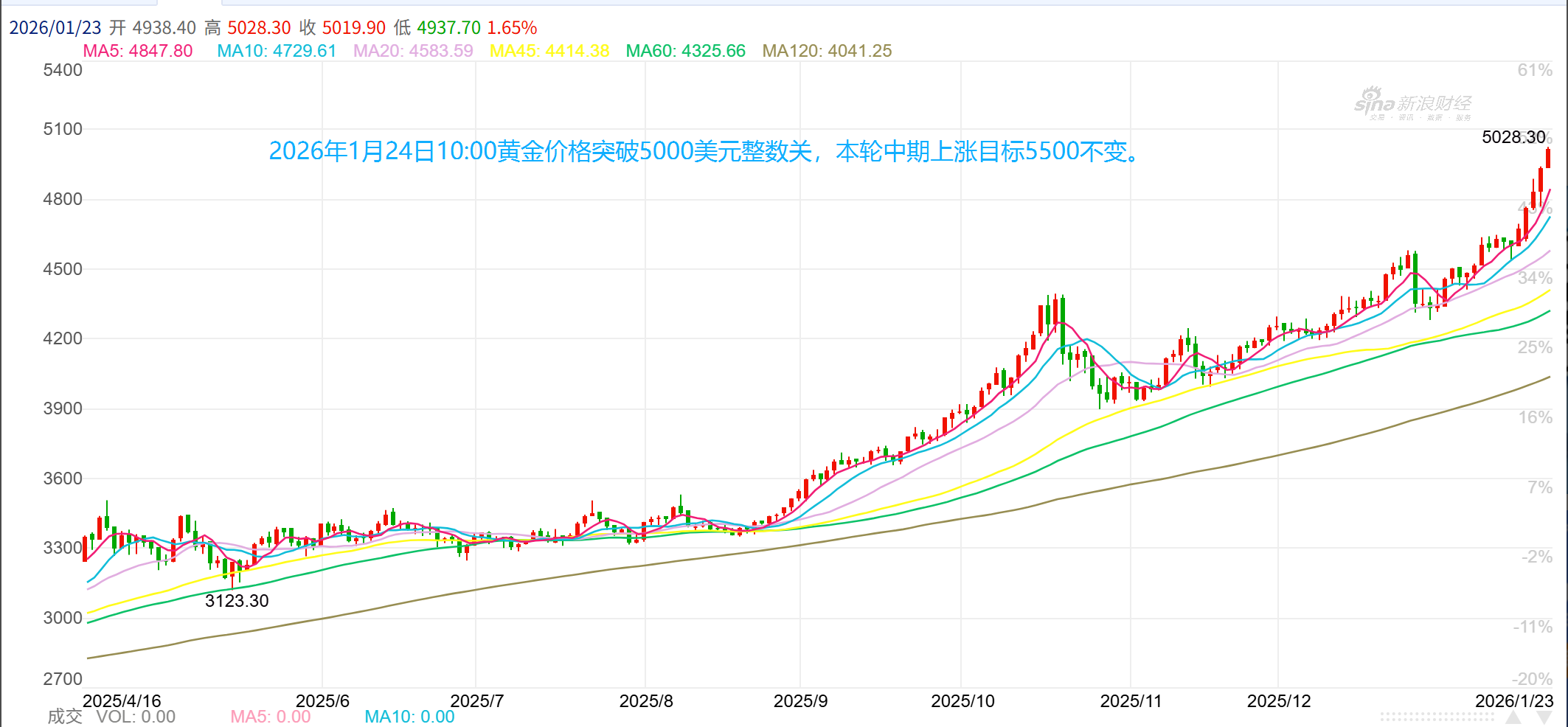Click the 1.65% change value in header
Image resolution: width=1568 pixels, height=727 pixels.
click(512, 28)
